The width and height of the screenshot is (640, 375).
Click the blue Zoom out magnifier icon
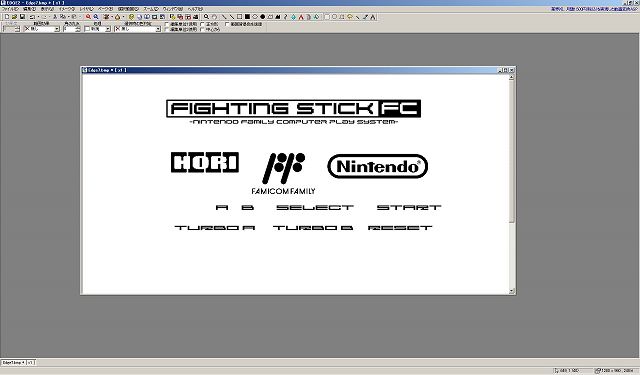96,17
